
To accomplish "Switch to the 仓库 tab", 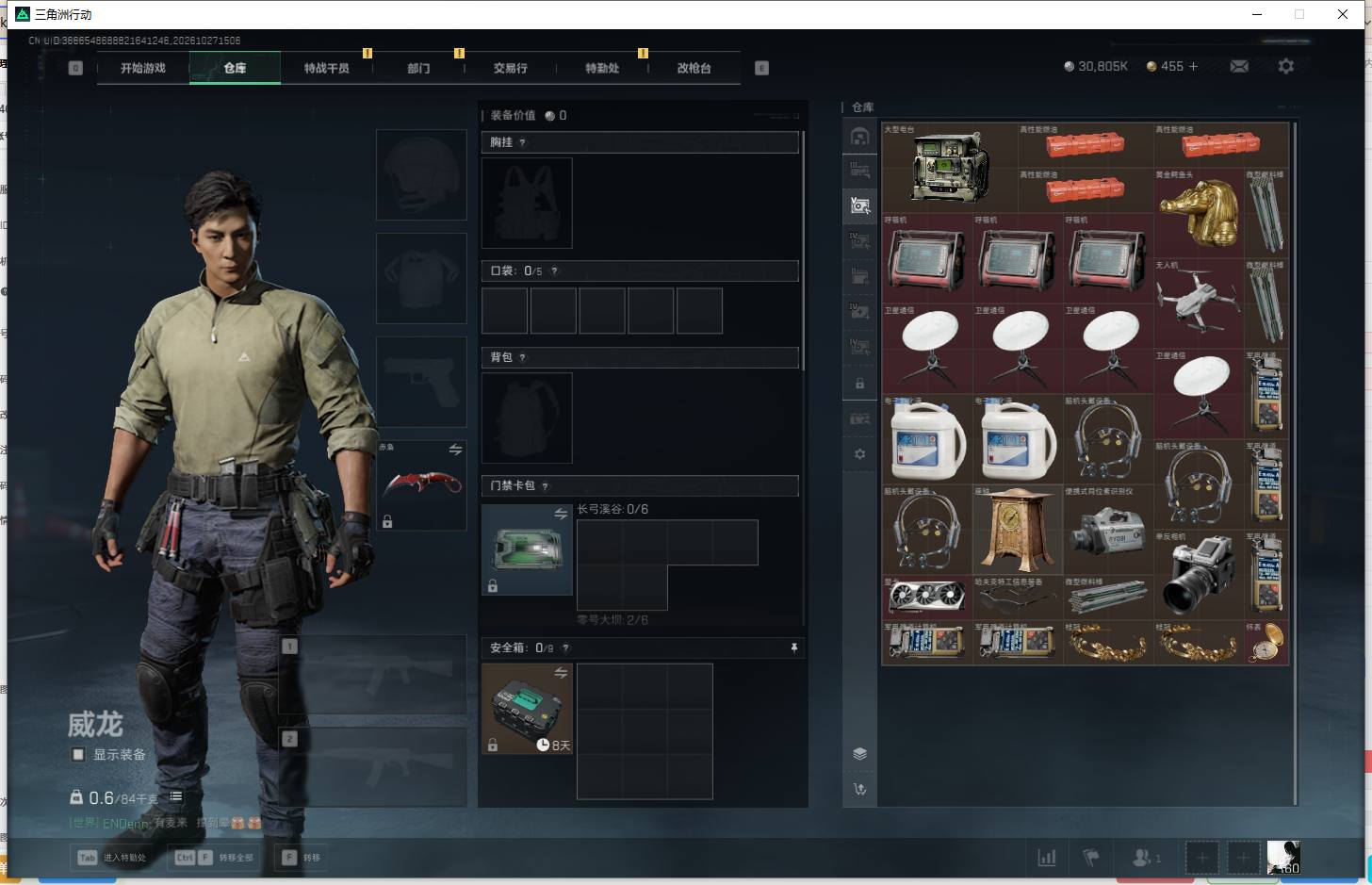I will coord(235,68).
